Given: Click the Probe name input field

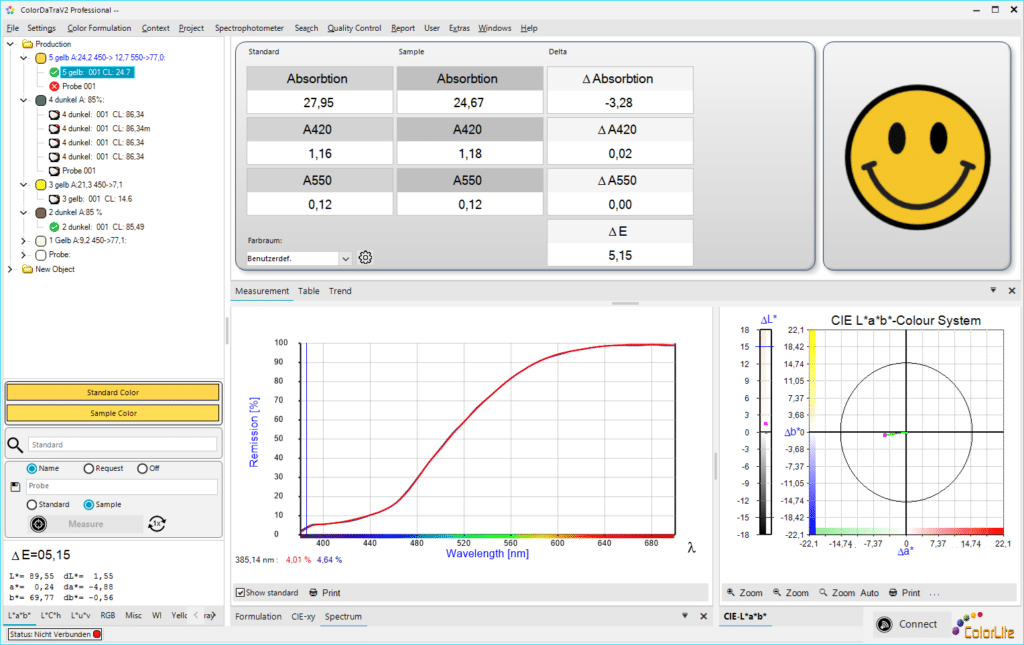Looking at the screenshot, I should point(122,486).
